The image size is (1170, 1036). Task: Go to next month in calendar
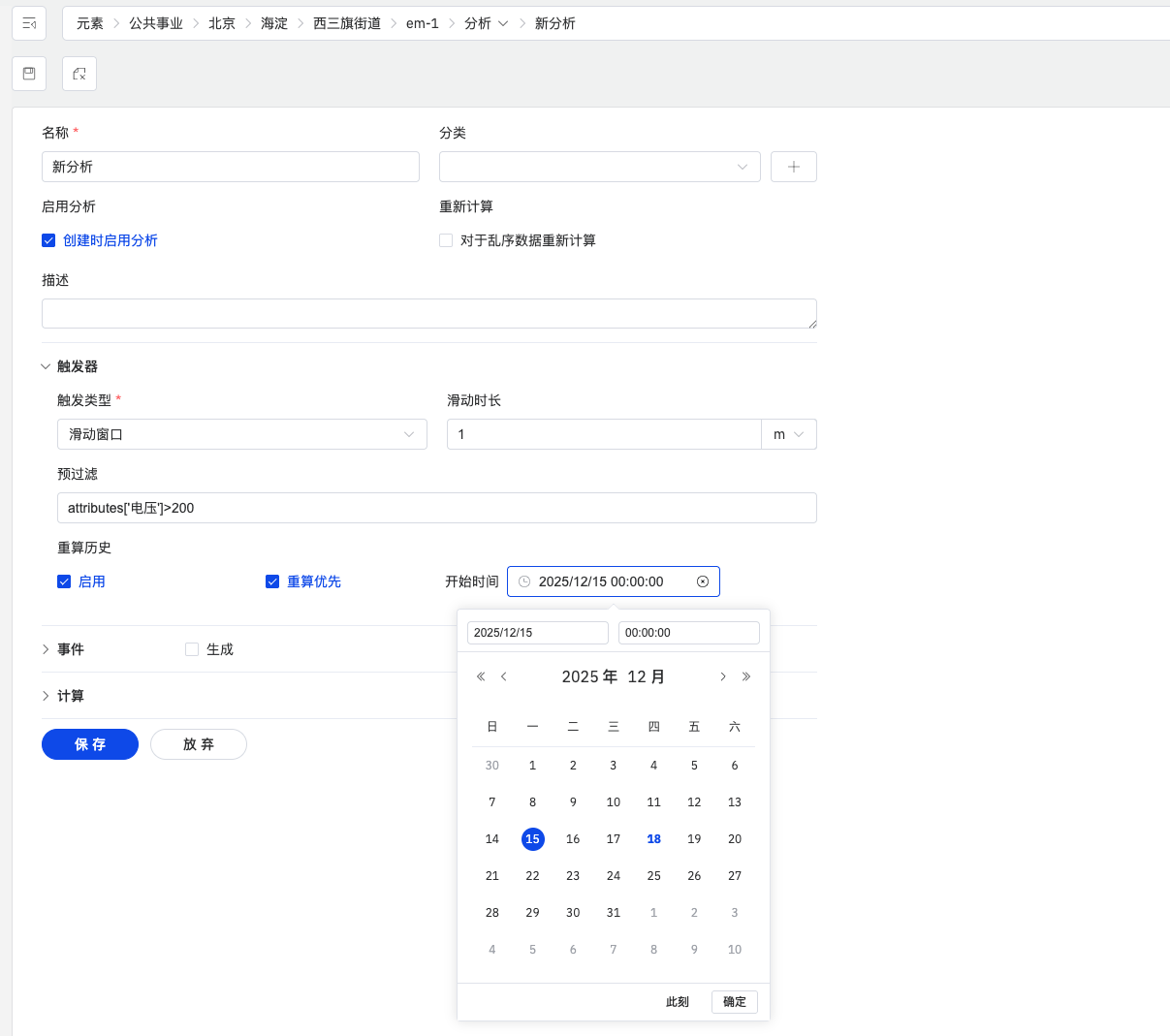[722, 676]
